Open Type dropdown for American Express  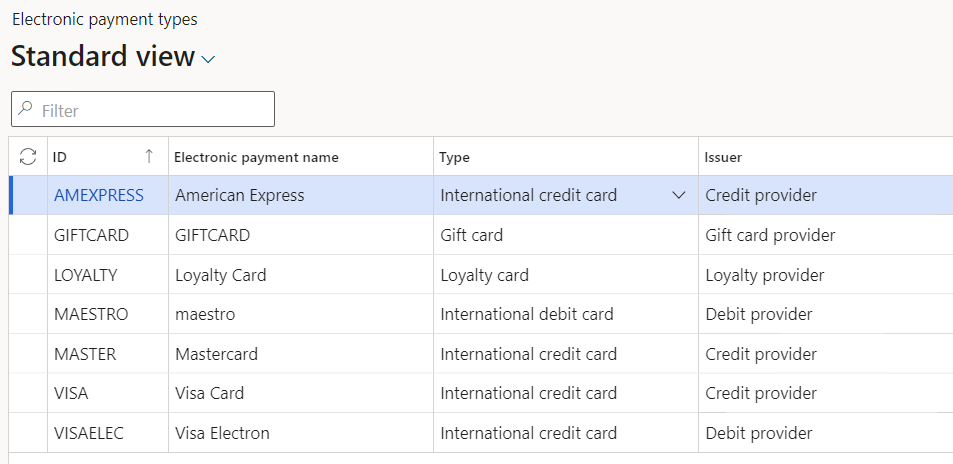(679, 195)
